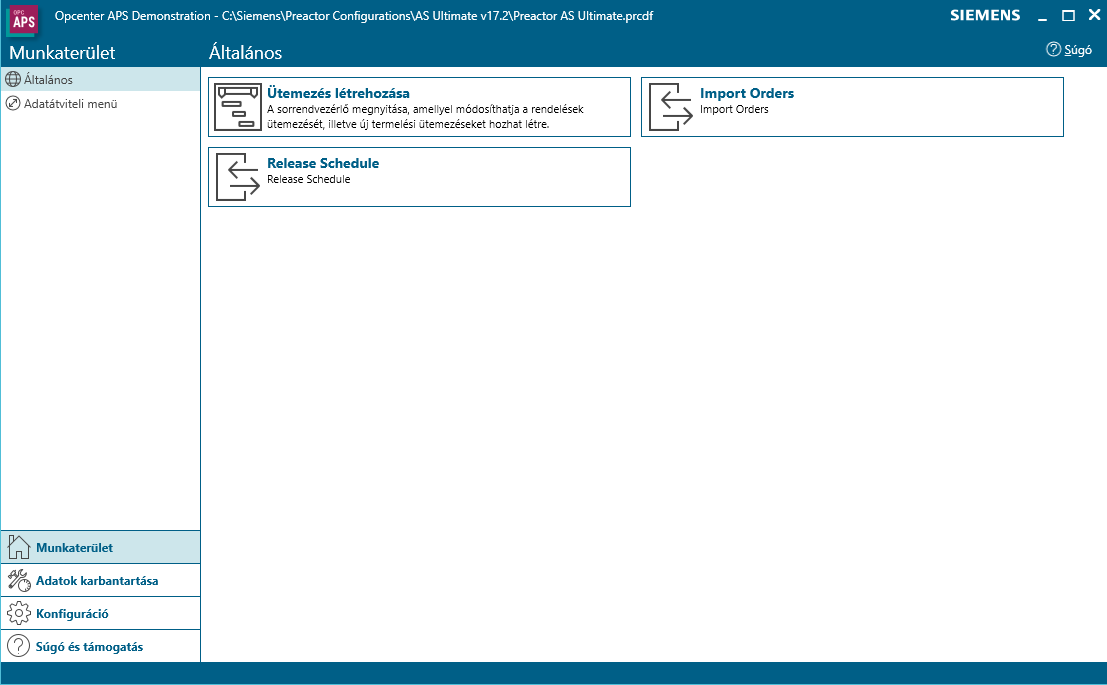Image resolution: width=1107 pixels, height=685 pixels.
Task: Open the Súgó és támogatás section label
Action: pos(89,646)
